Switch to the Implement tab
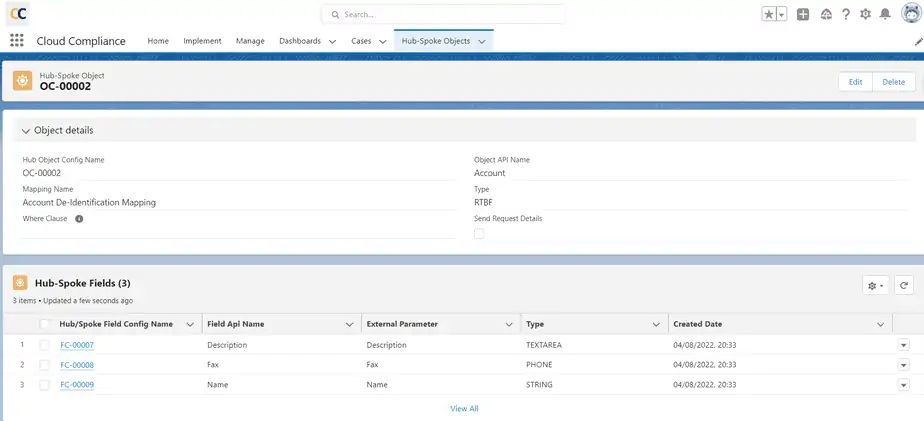The width and height of the screenshot is (924, 421). 202,41
